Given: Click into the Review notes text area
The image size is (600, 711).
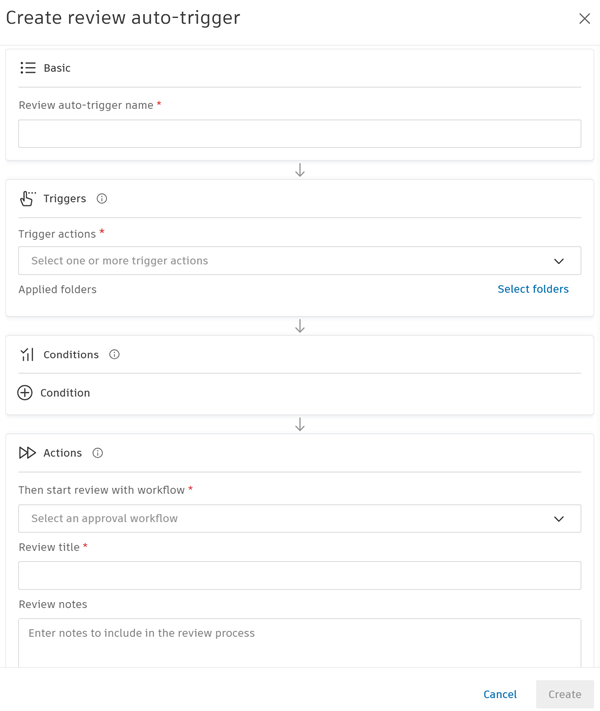Looking at the screenshot, I should click(x=299, y=642).
